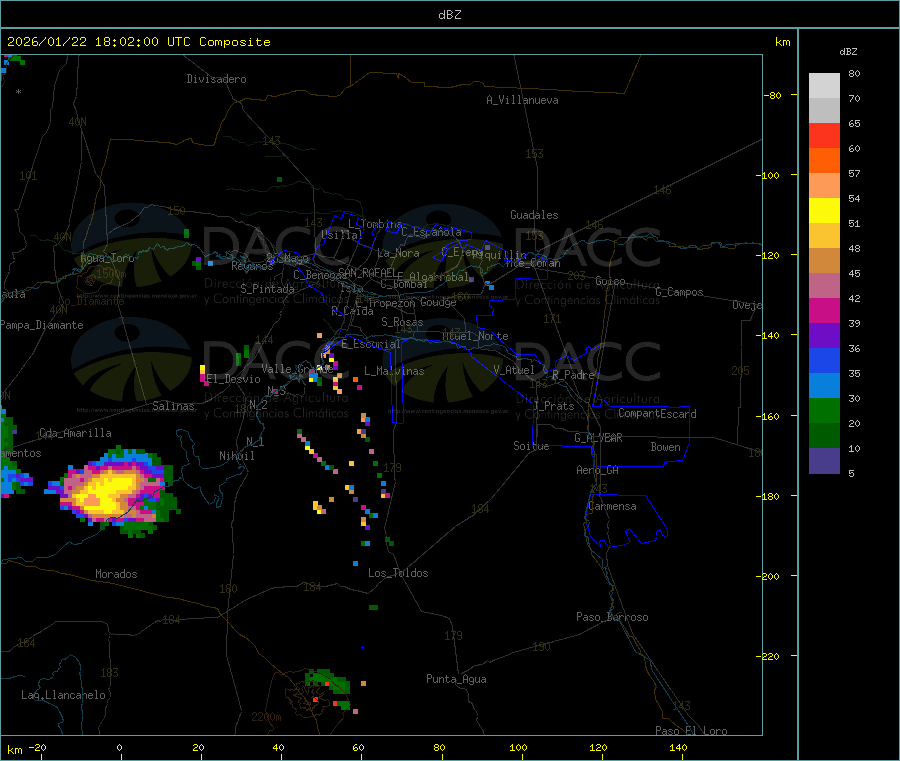This screenshot has width=900, height=761.
Task: Click the Agua_Toro label
Action: pos(107,258)
